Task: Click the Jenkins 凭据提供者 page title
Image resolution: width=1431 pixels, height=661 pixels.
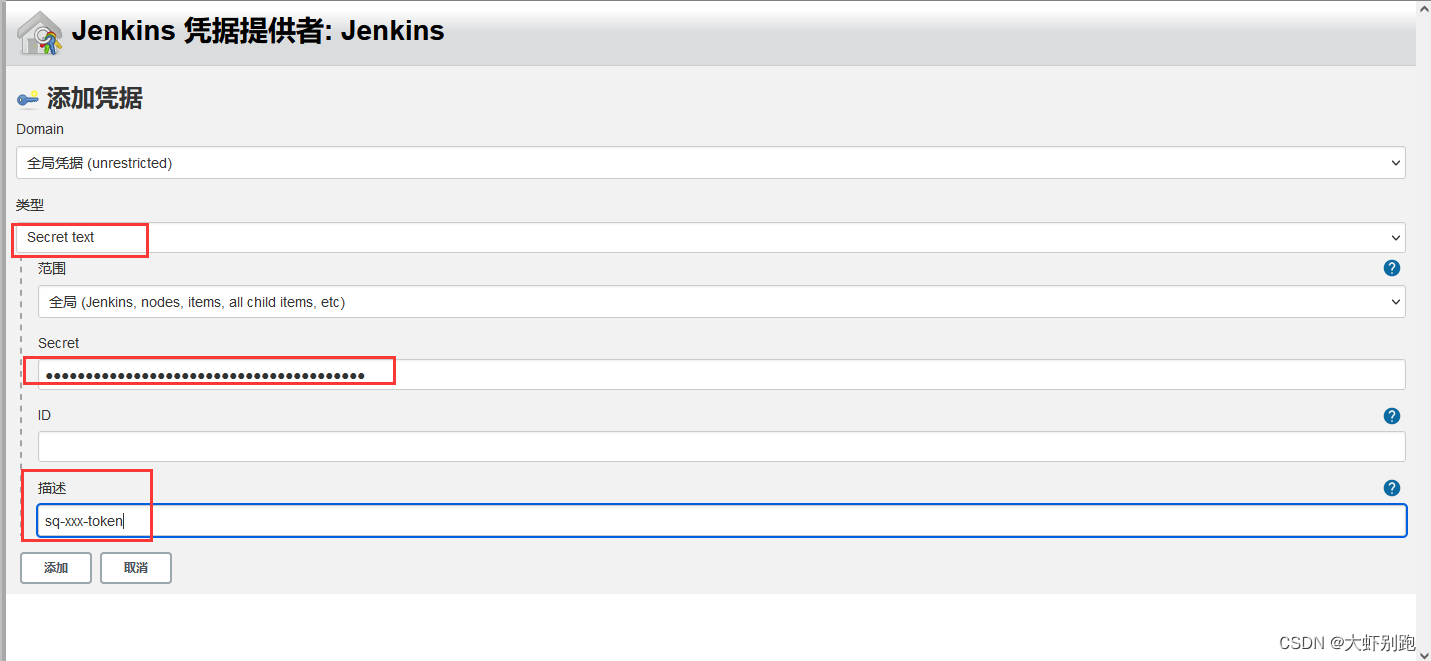Action: pos(258,31)
